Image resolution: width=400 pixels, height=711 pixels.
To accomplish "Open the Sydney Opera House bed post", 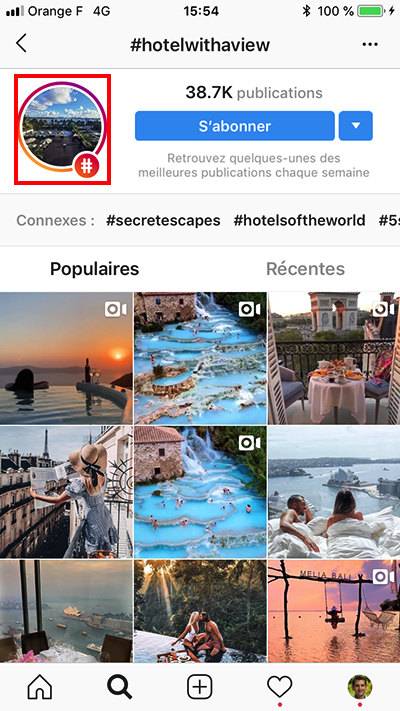I will tap(334, 492).
